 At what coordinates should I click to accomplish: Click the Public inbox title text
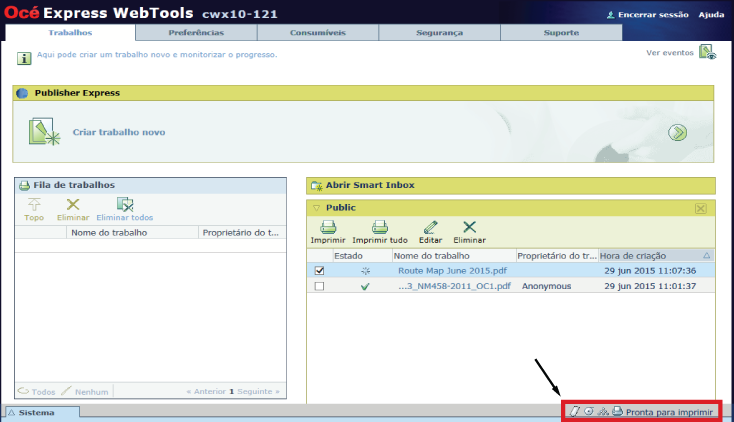click(x=341, y=207)
